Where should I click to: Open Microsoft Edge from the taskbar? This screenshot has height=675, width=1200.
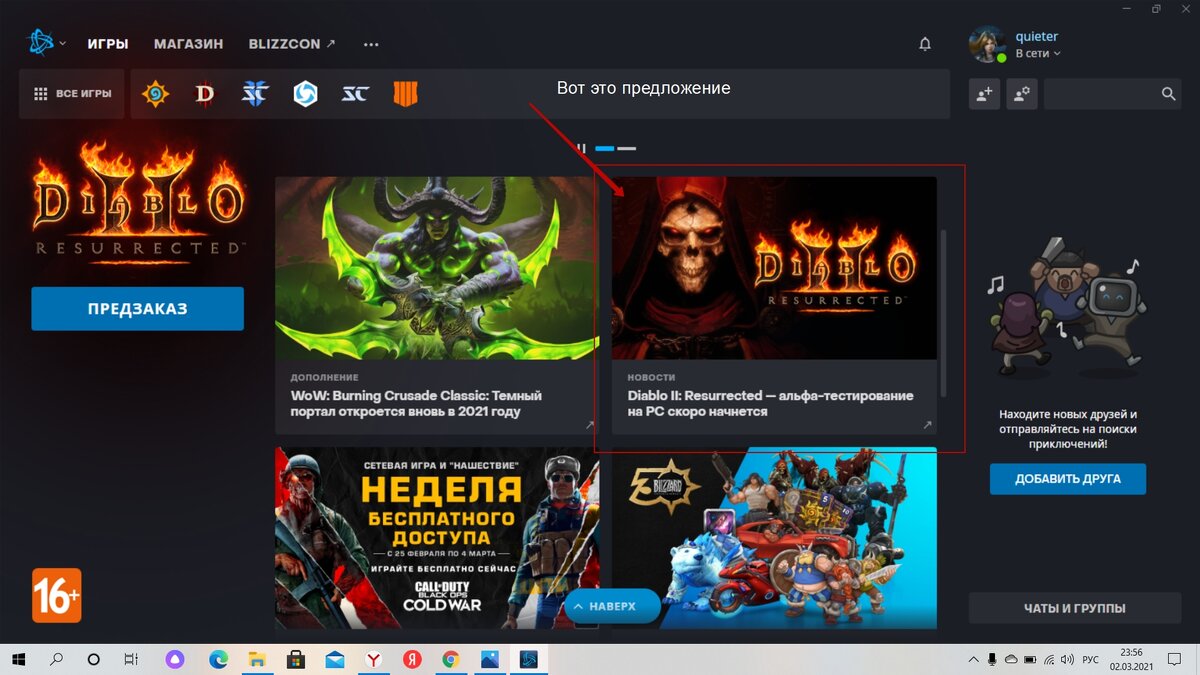click(x=218, y=660)
